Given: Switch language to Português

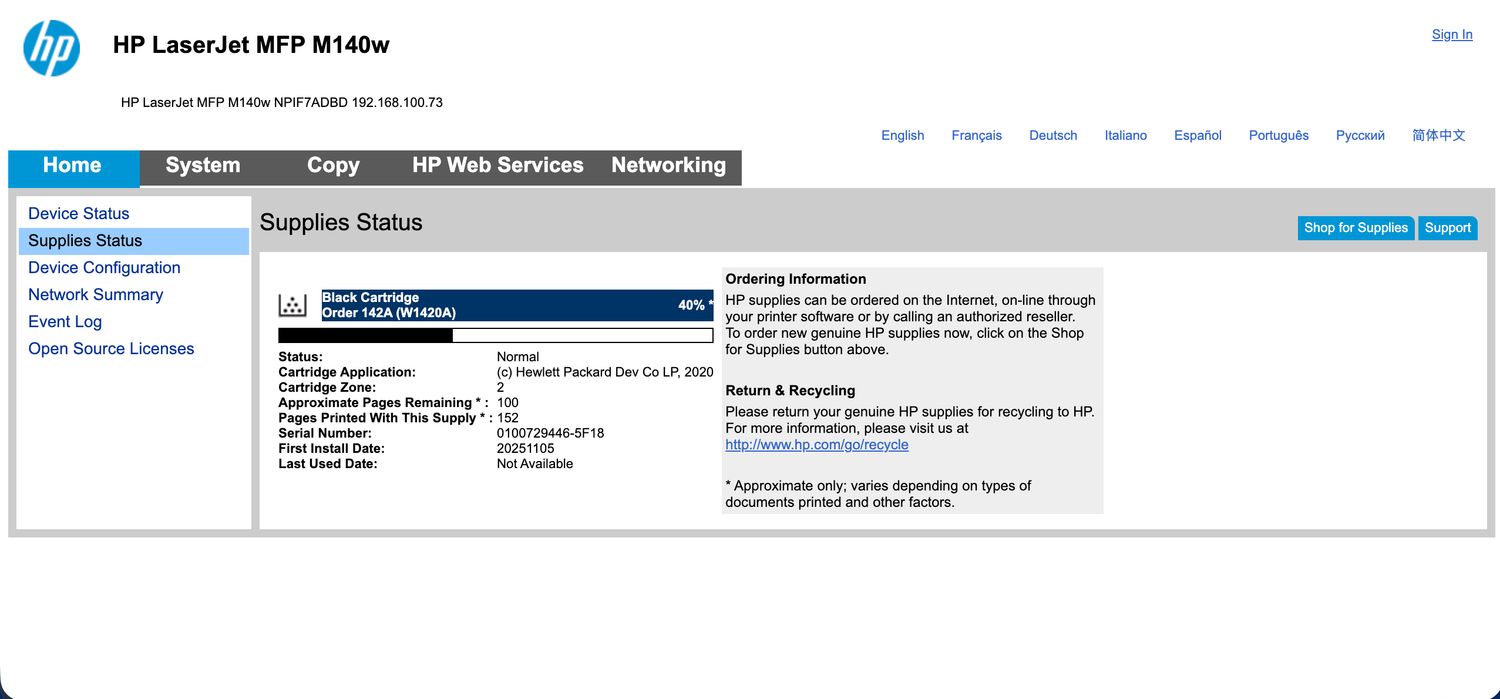Looking at the screenshot, I should pos(1279,136).
